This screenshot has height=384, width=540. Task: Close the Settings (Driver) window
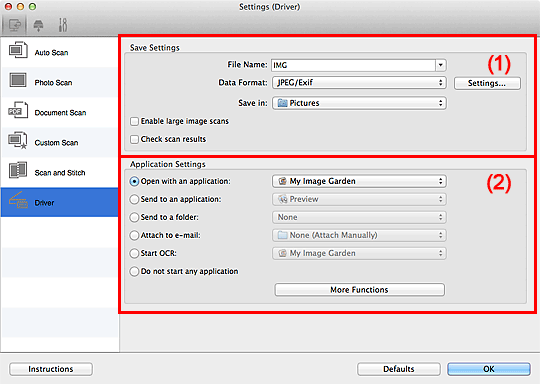tap(8, 7)
